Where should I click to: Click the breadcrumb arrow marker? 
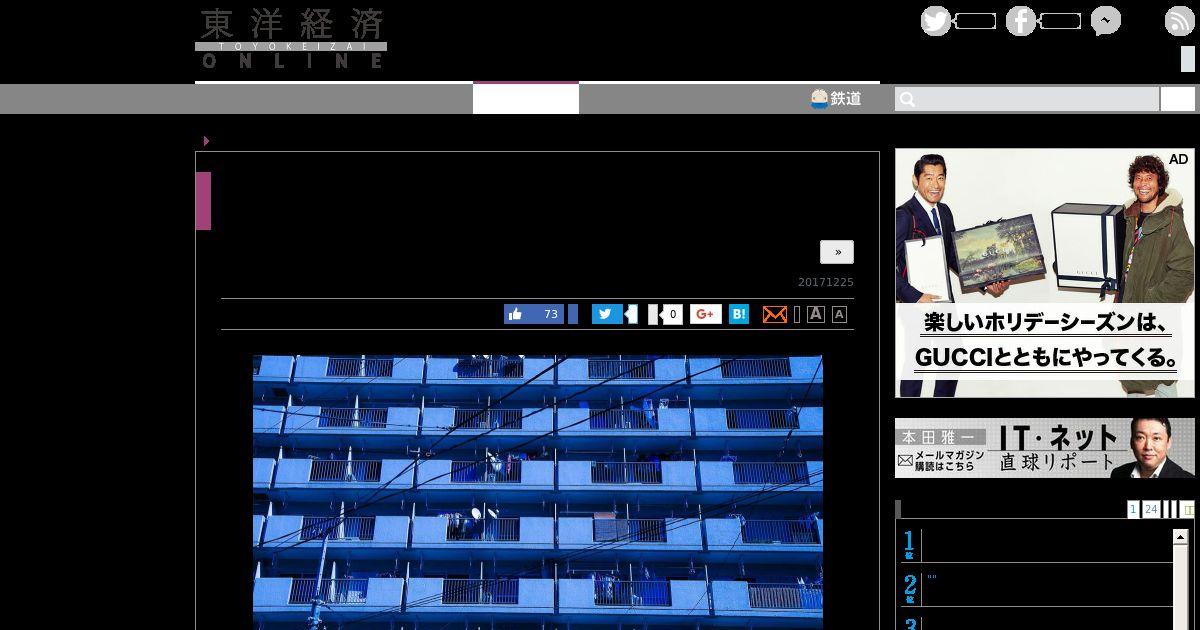206,141
